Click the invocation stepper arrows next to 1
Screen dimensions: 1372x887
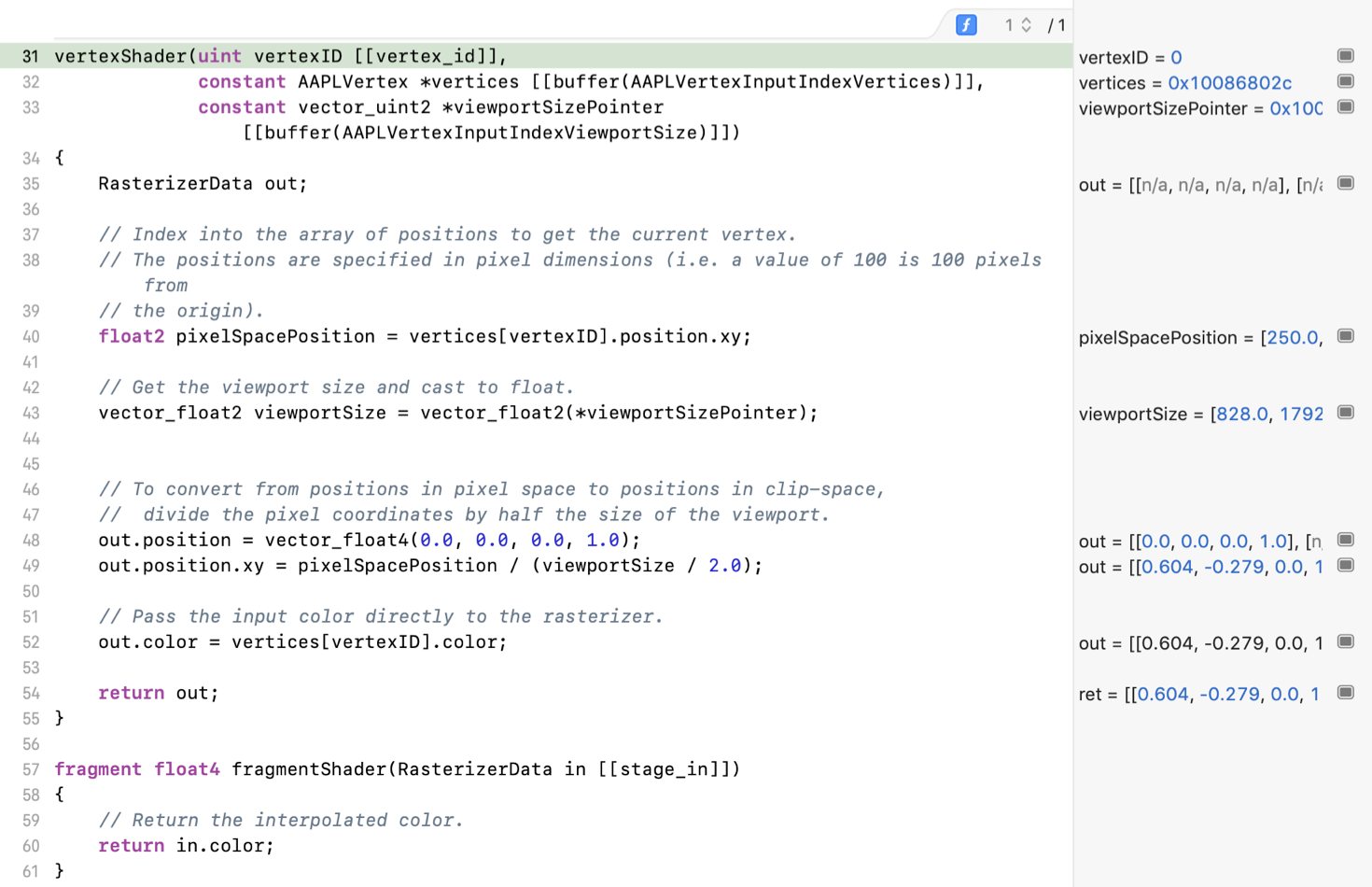[x=1026, y=25]
